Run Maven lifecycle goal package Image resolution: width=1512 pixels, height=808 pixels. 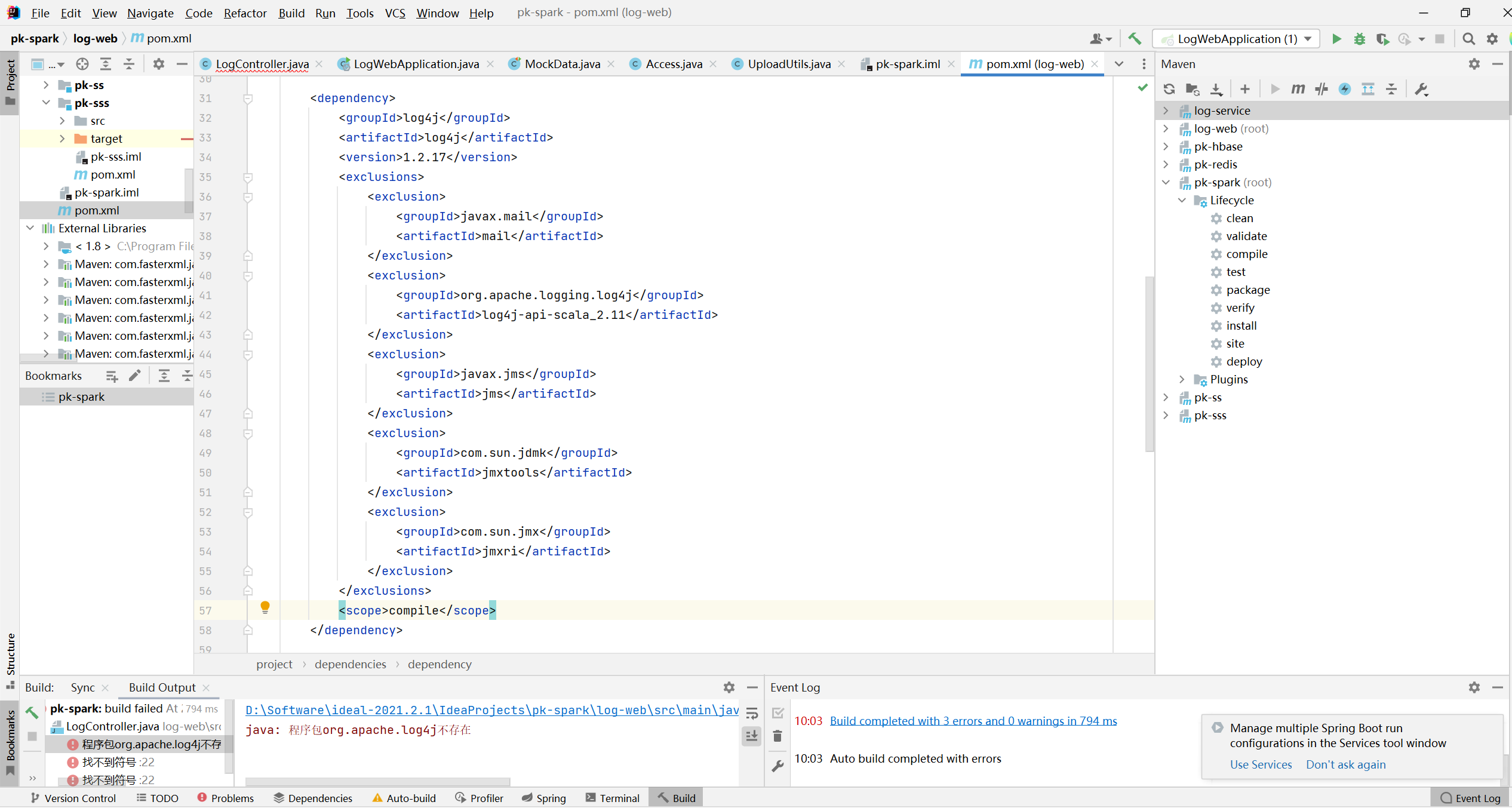click(1248, 290)
